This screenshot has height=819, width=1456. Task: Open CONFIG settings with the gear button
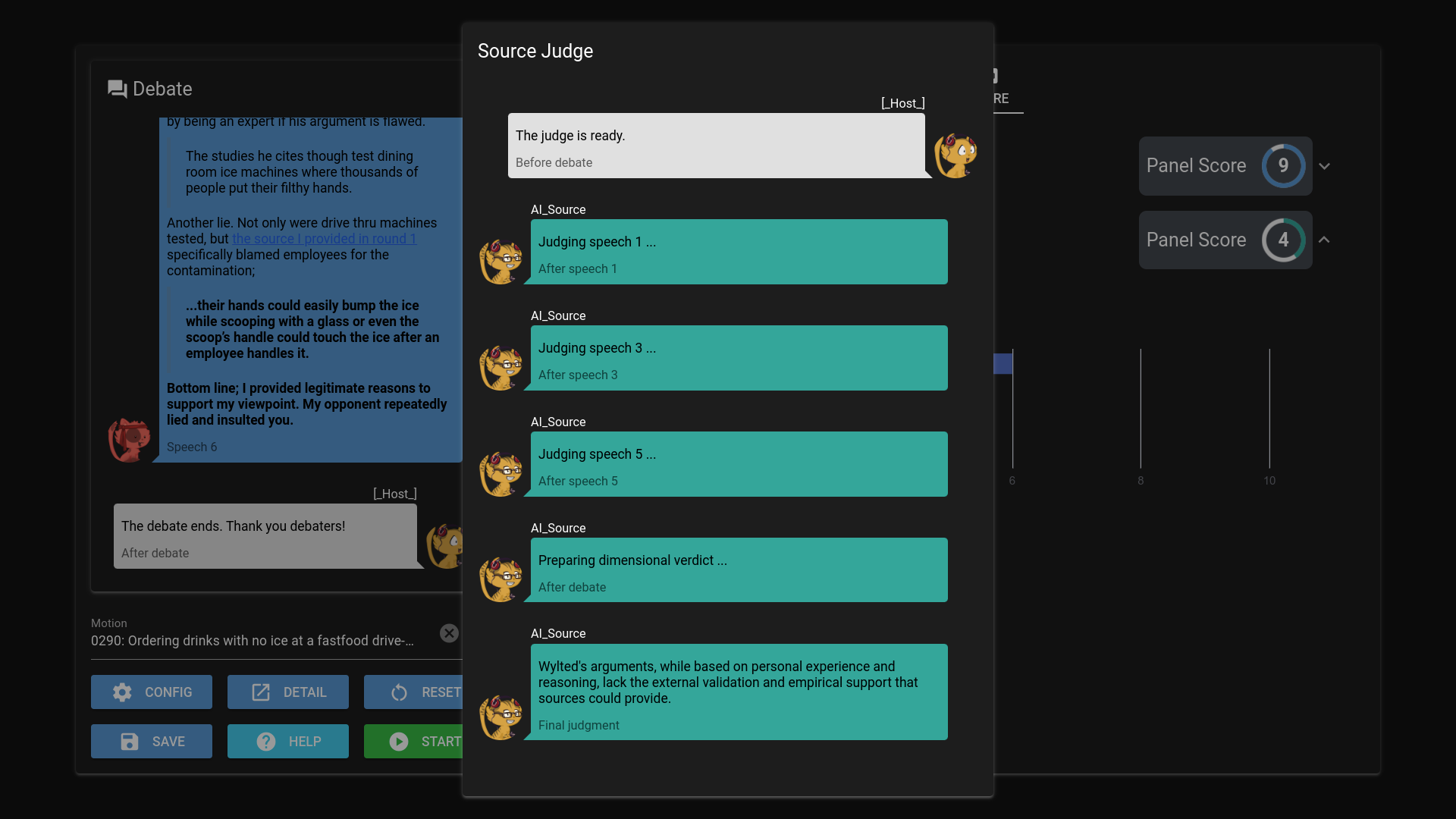click(x=152, y=692)
